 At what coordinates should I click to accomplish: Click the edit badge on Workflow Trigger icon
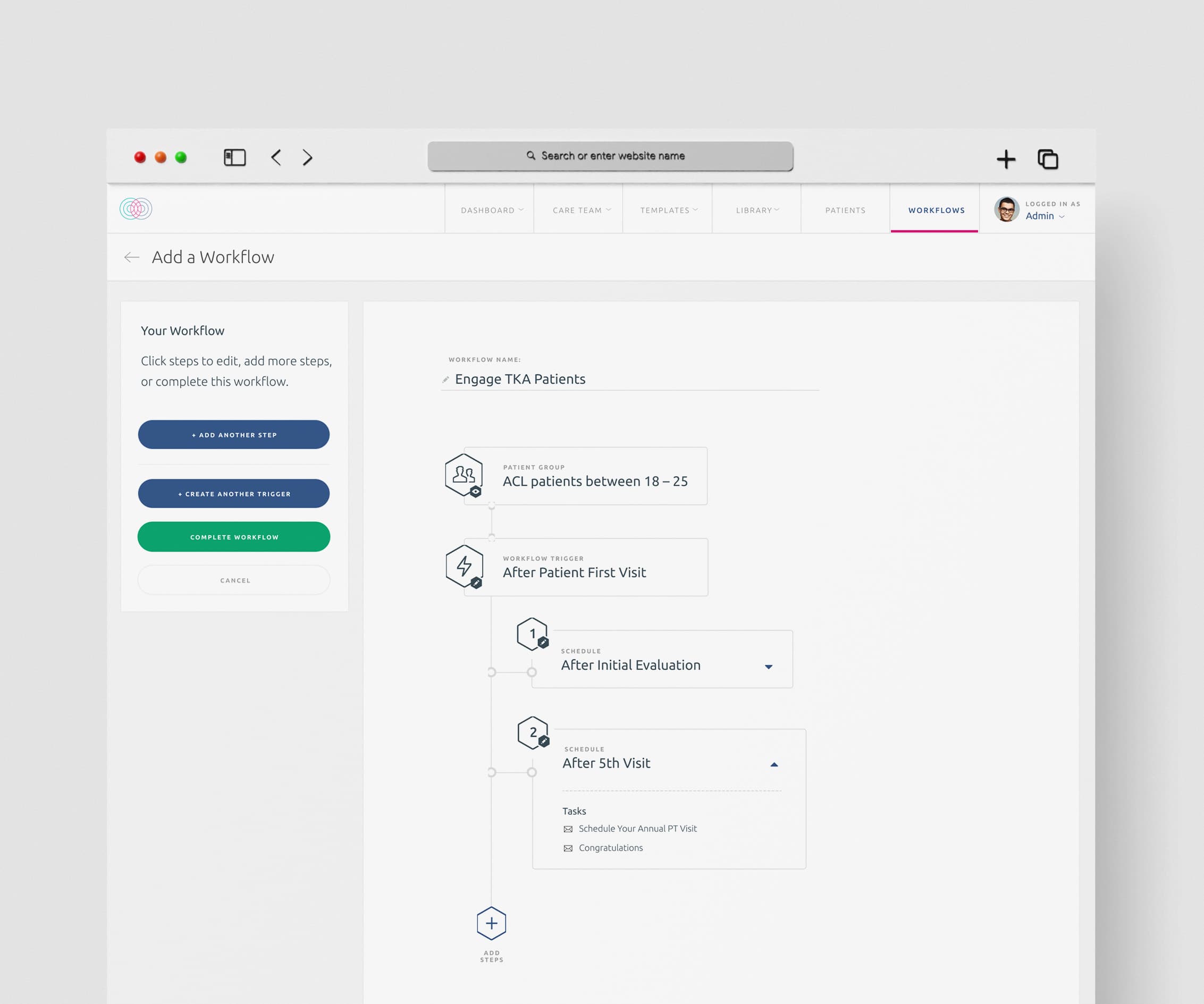coord(476,583)
